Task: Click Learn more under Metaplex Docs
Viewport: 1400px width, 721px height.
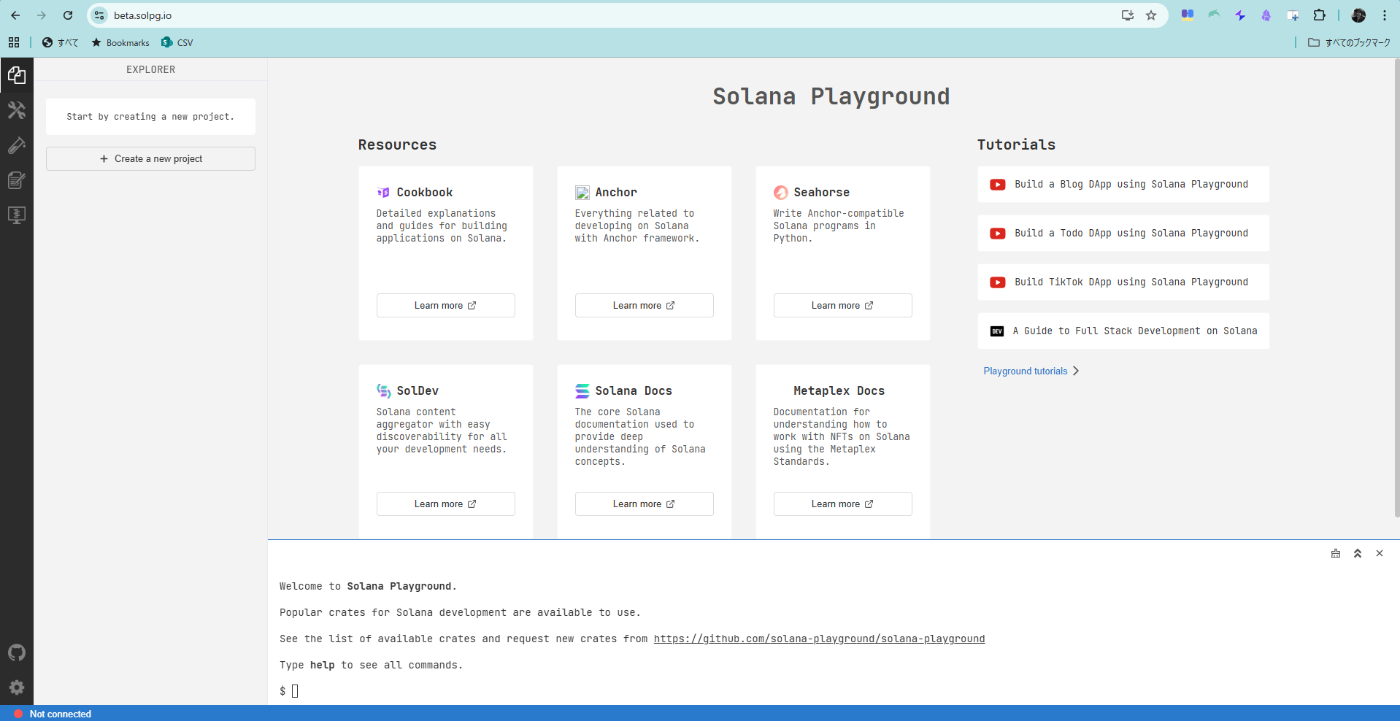Action: pyautogui.click(x=843, y=504)
